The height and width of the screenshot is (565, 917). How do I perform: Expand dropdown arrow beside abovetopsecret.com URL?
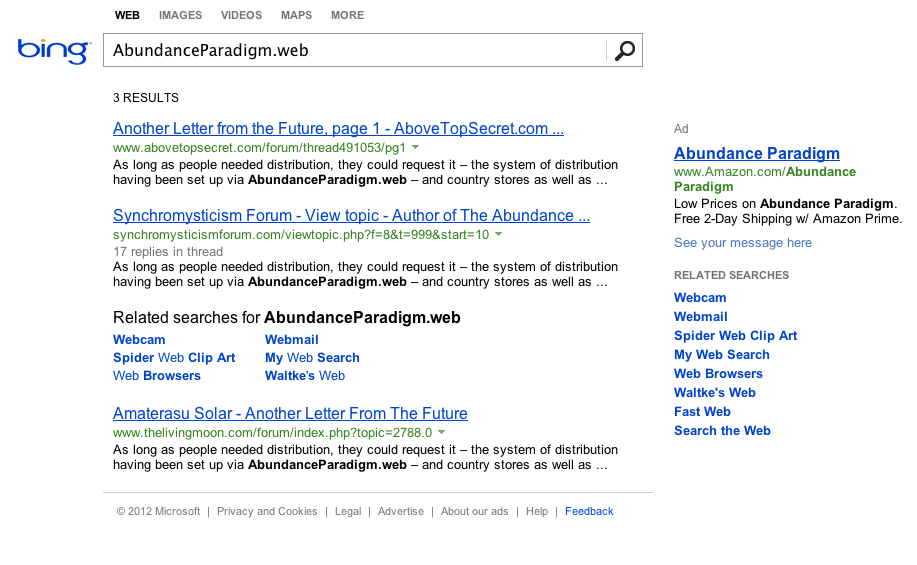click(x=415, y=148)
